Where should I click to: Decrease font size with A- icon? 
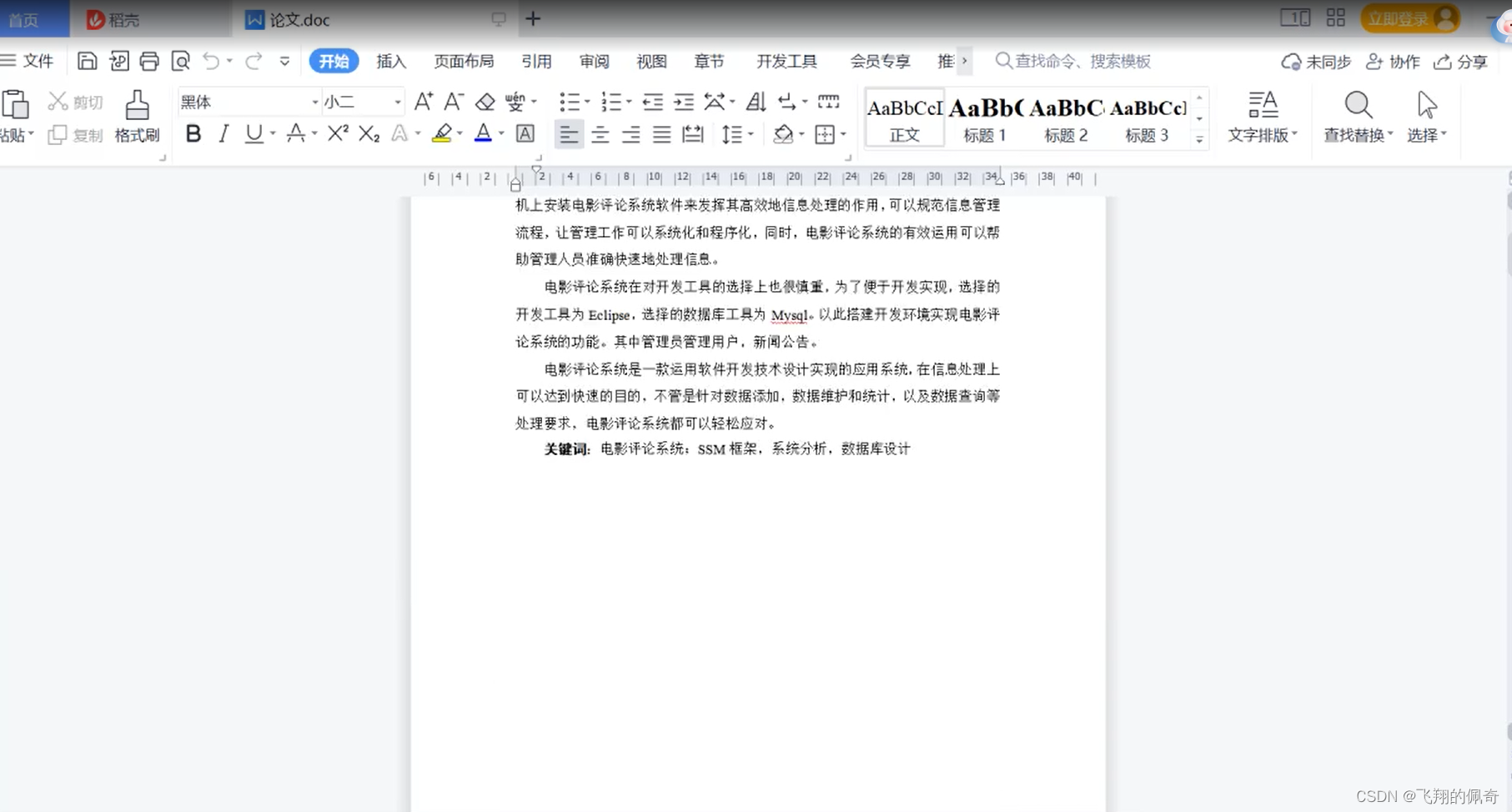[x=454, y=102]
